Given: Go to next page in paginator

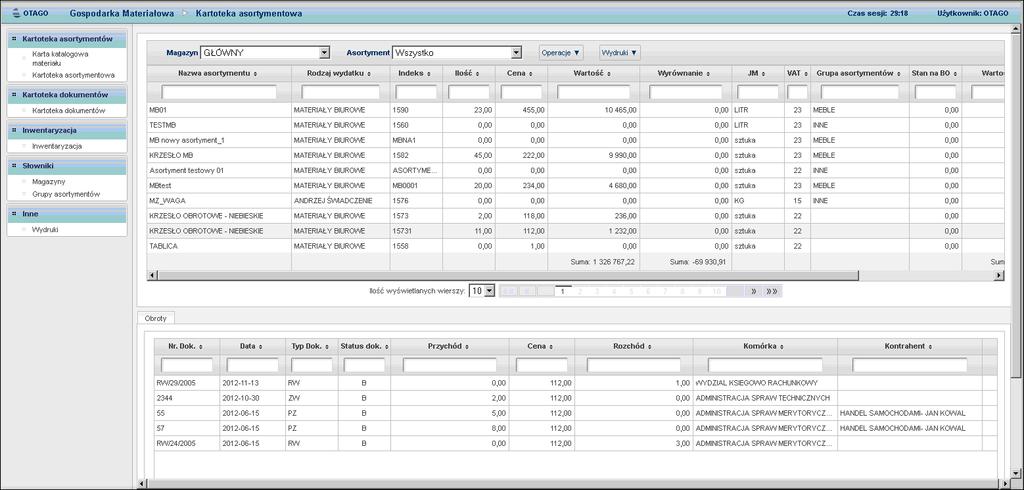Looking at the screenshot, I should pos(754,291).
